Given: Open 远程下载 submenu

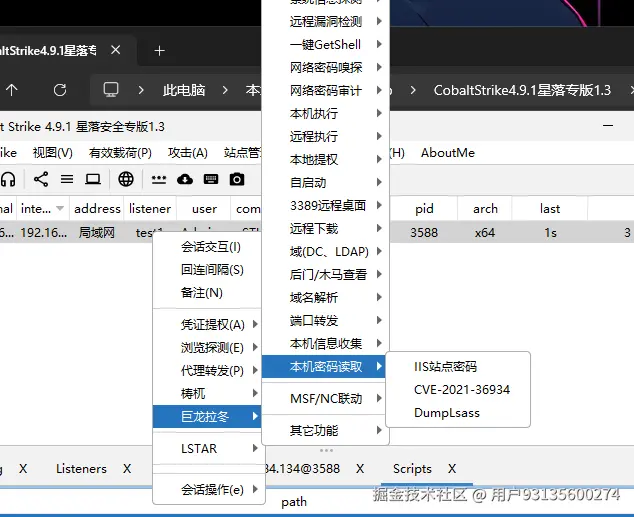Looking at the screenshot, I should 325,228.
